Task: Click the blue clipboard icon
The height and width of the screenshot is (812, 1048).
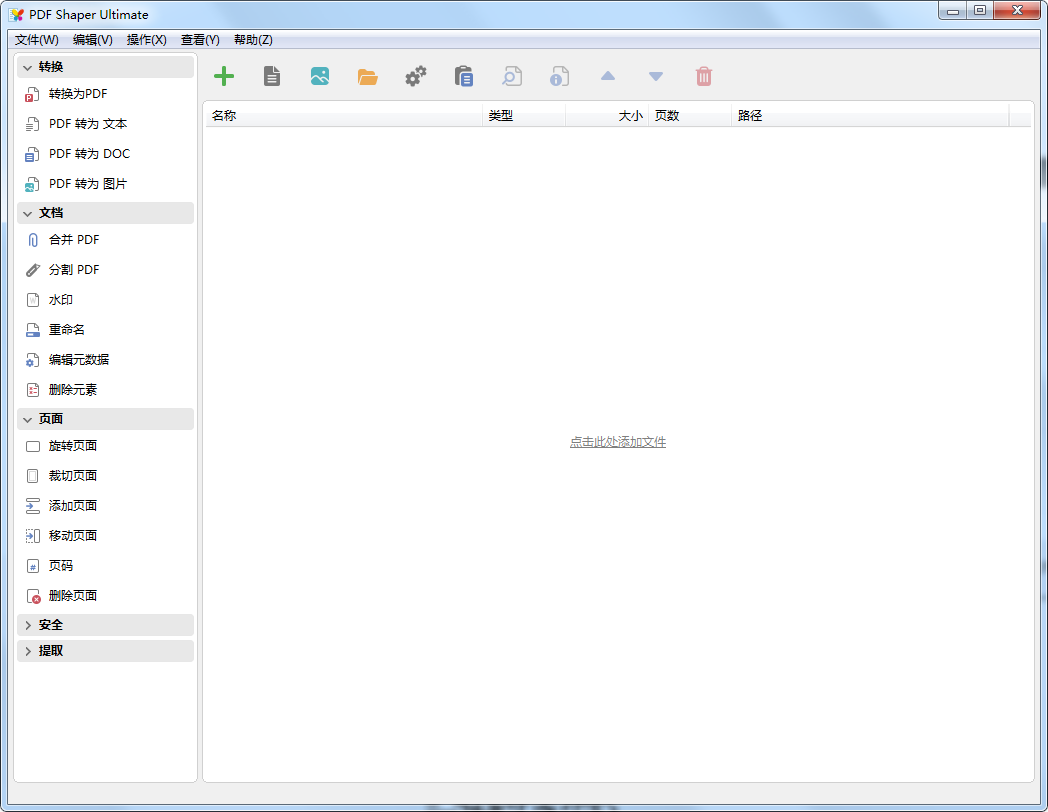Action: [x=463, y=76]
